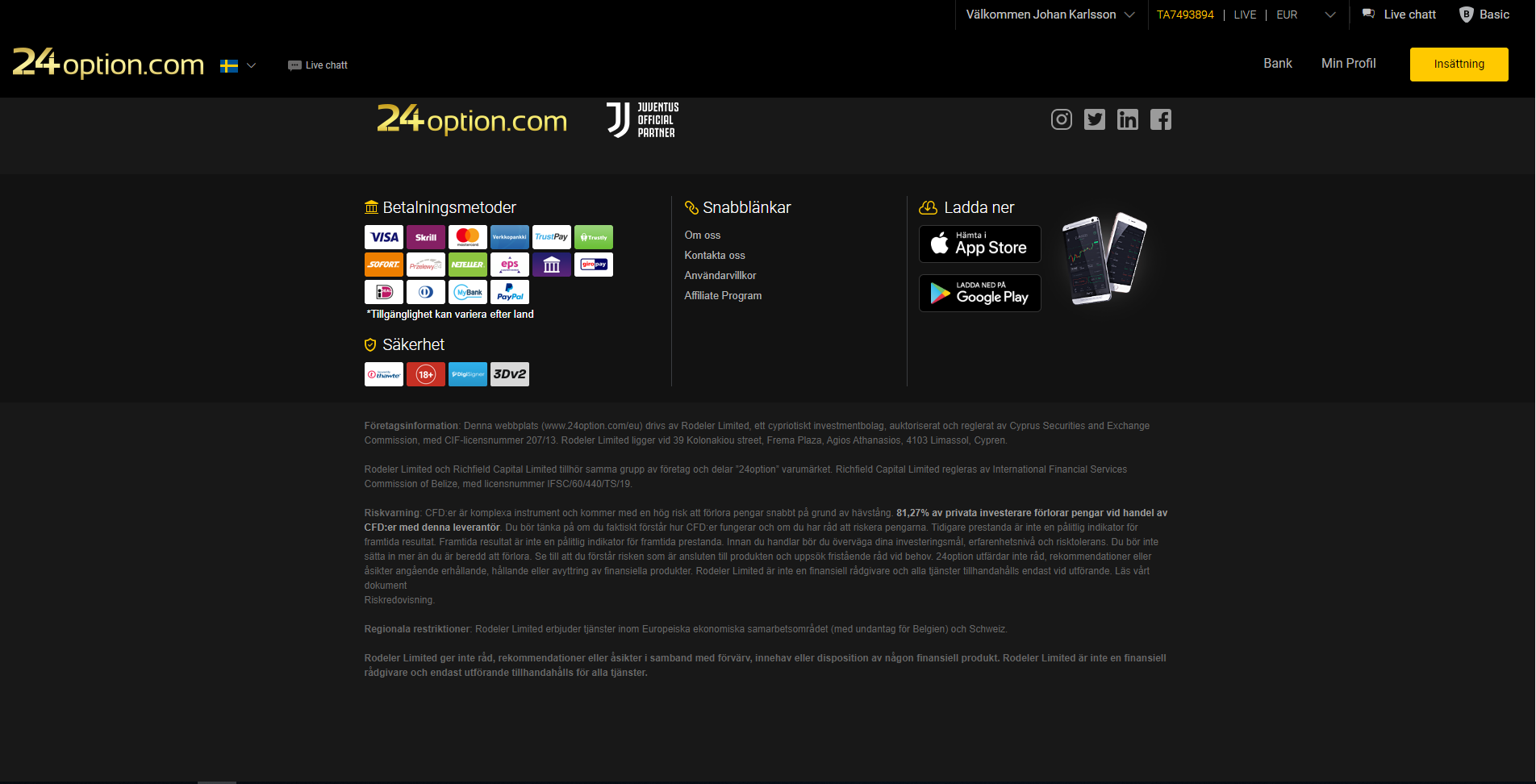Viewport: 1536px width, 784px height.
Task: Expand the account TA7493894 LIVE EUR dropdown
Action: click(x=1246, y=15)
